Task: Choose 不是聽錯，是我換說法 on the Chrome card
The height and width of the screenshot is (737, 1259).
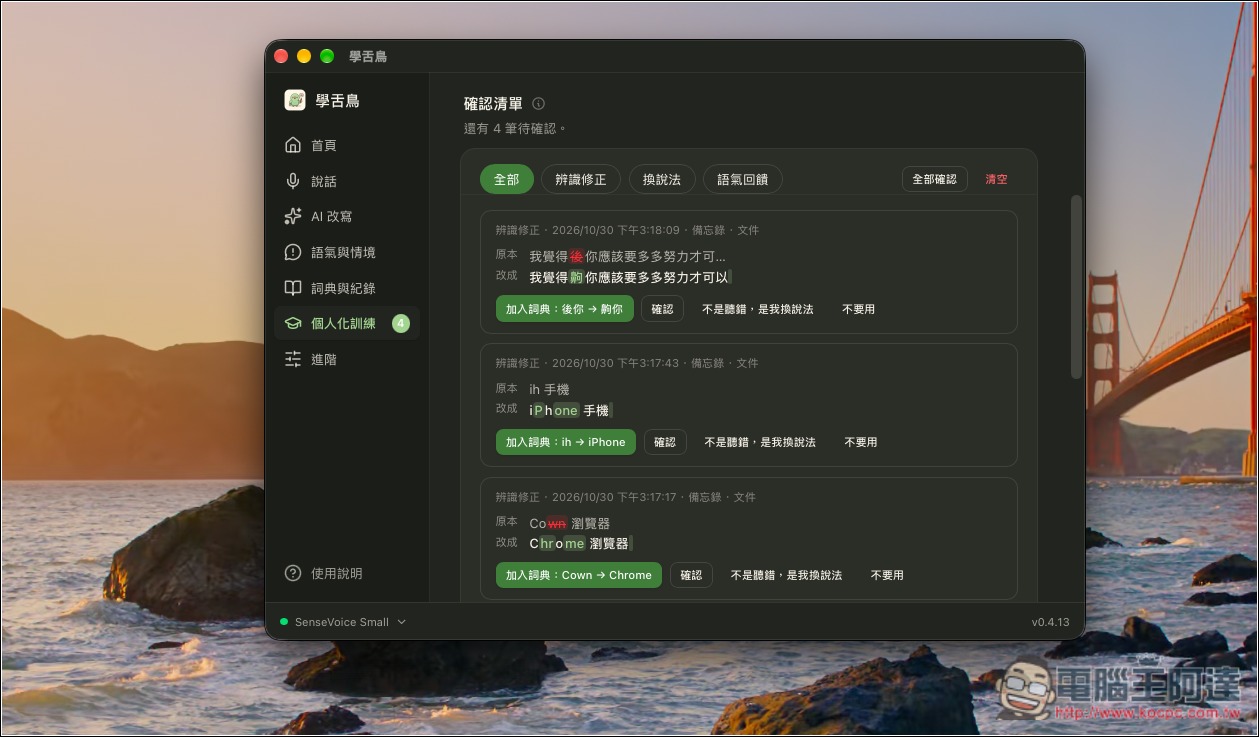Action: coord(786,575)
